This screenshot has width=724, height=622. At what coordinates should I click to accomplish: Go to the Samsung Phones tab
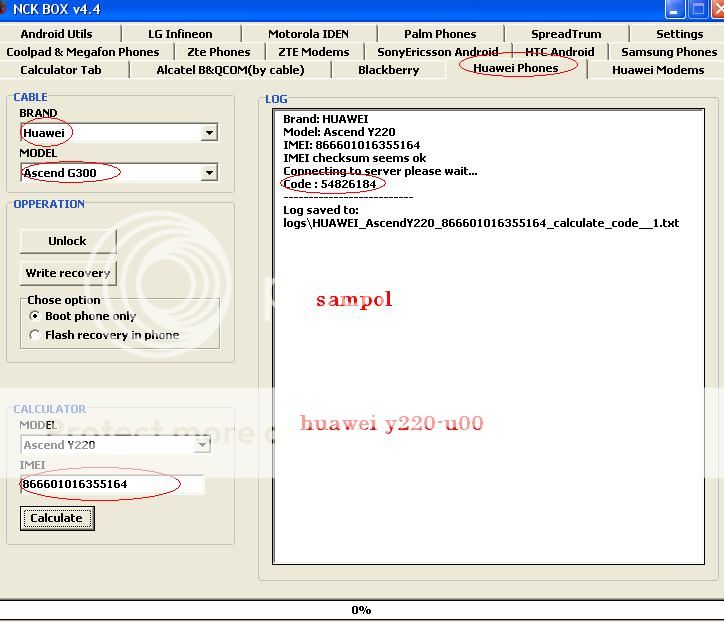pyautogui.click(x=668, y=51)
